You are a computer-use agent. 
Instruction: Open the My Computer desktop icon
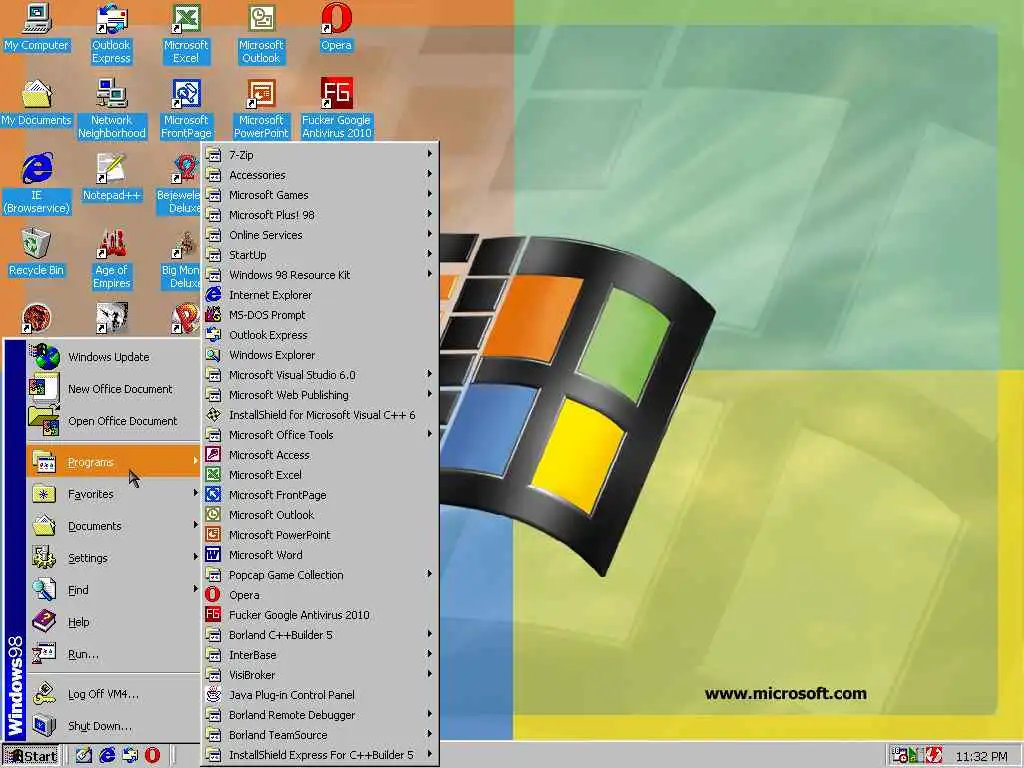(37, 27)
